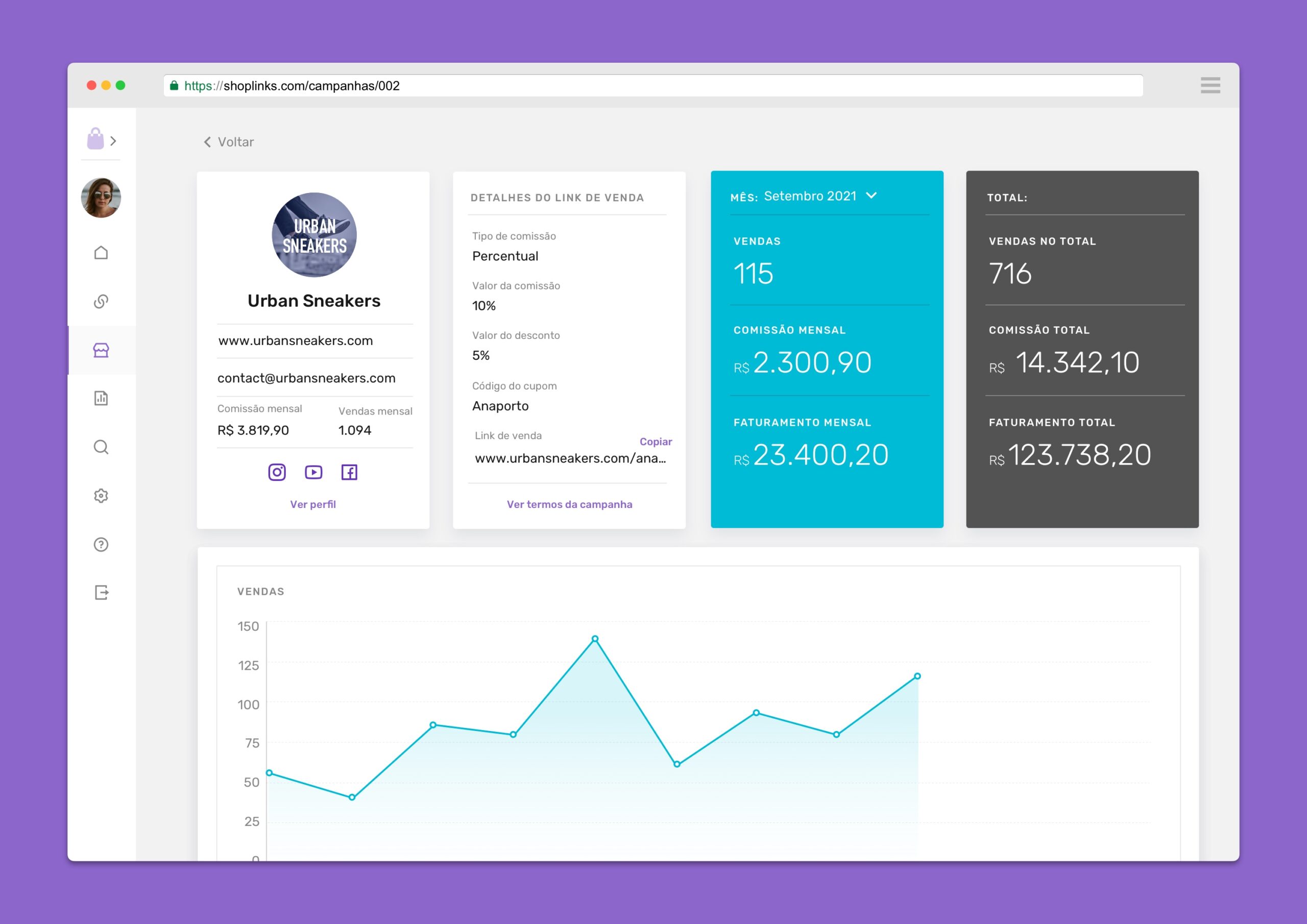
Task: Open the reports chart icon in the sidebar
Action: pos(101,398)
